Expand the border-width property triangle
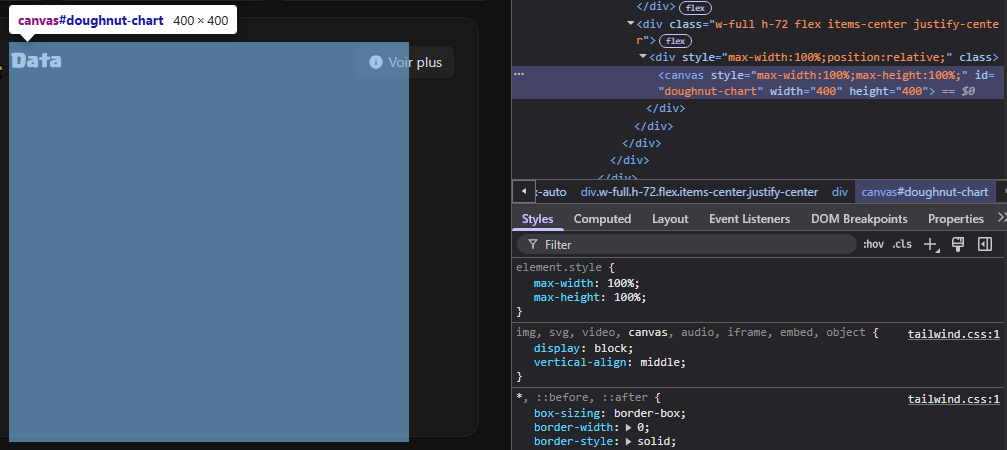The height and width of the screenshot is (450, 1007). coord(629,428)
